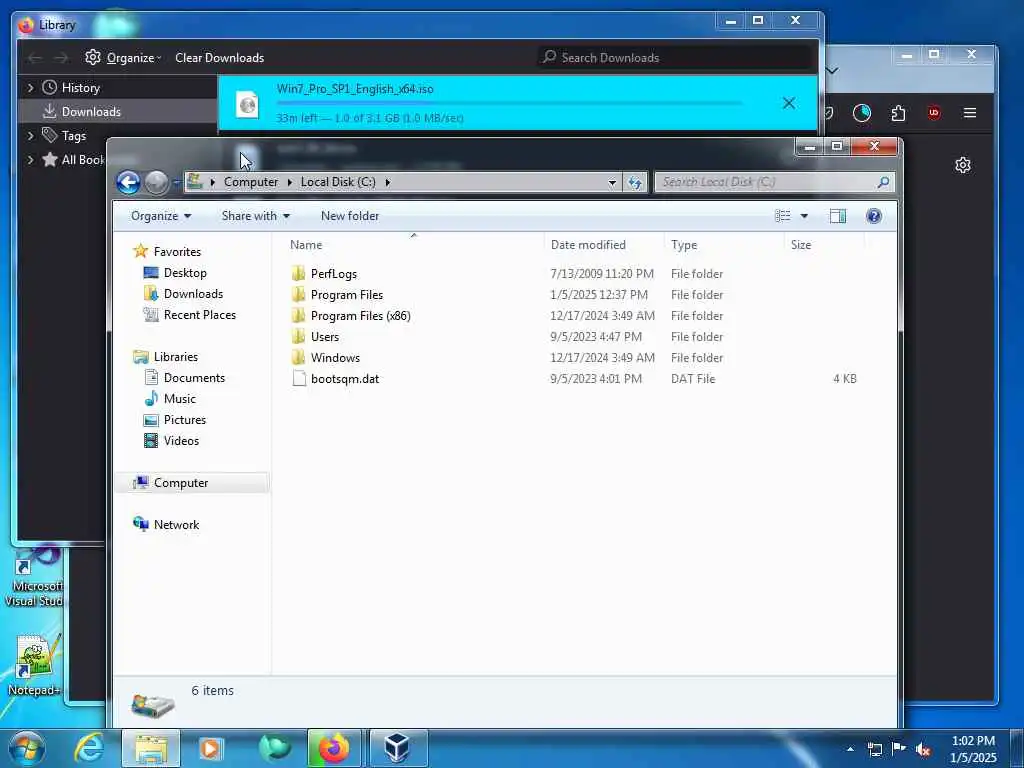Click the uBlock Origin toolbar icon

point(934,113)
